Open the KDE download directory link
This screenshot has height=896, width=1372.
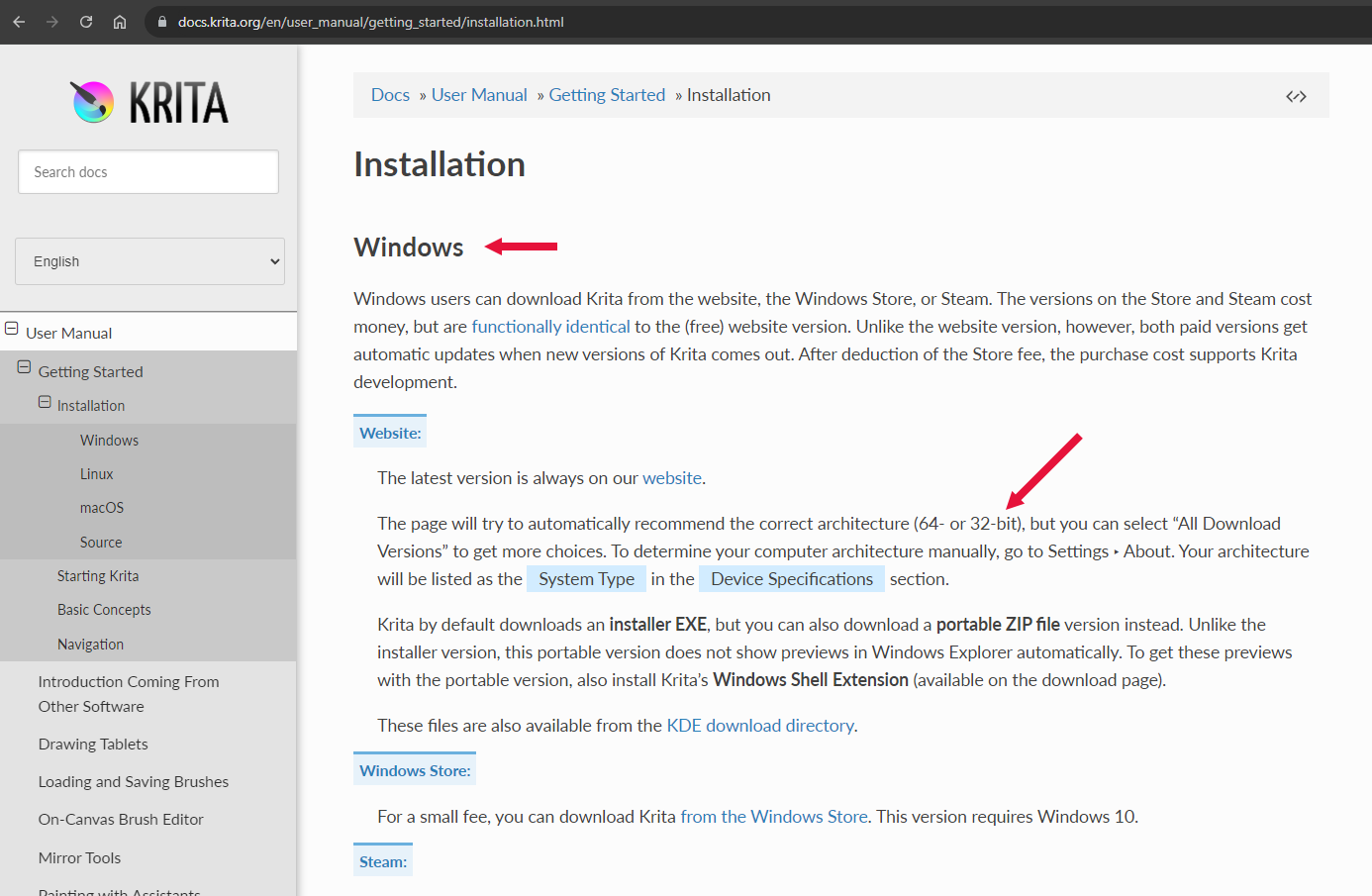(x=760, y=726)
